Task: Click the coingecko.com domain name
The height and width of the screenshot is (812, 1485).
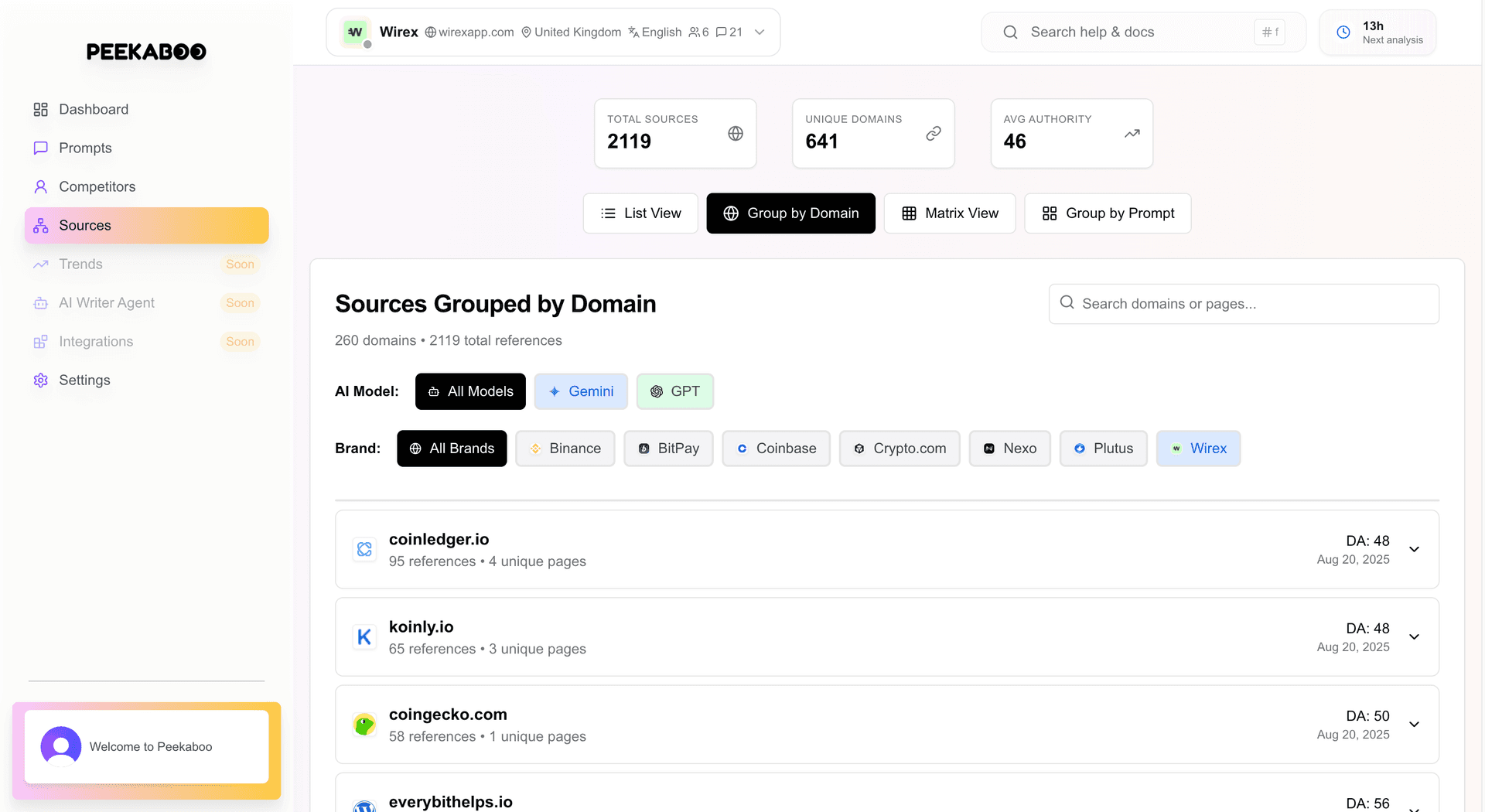Action: (x=448, y=714)
